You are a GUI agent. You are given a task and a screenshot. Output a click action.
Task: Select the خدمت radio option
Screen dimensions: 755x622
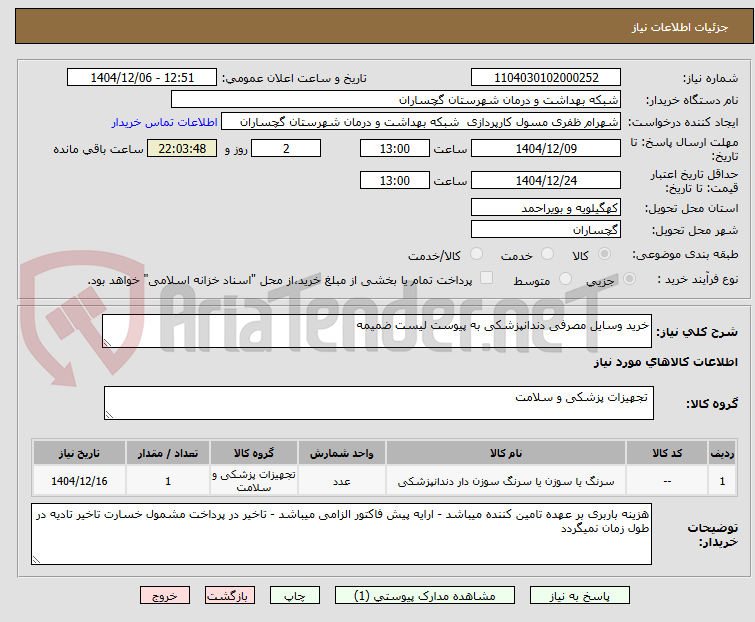coord(547,254)
